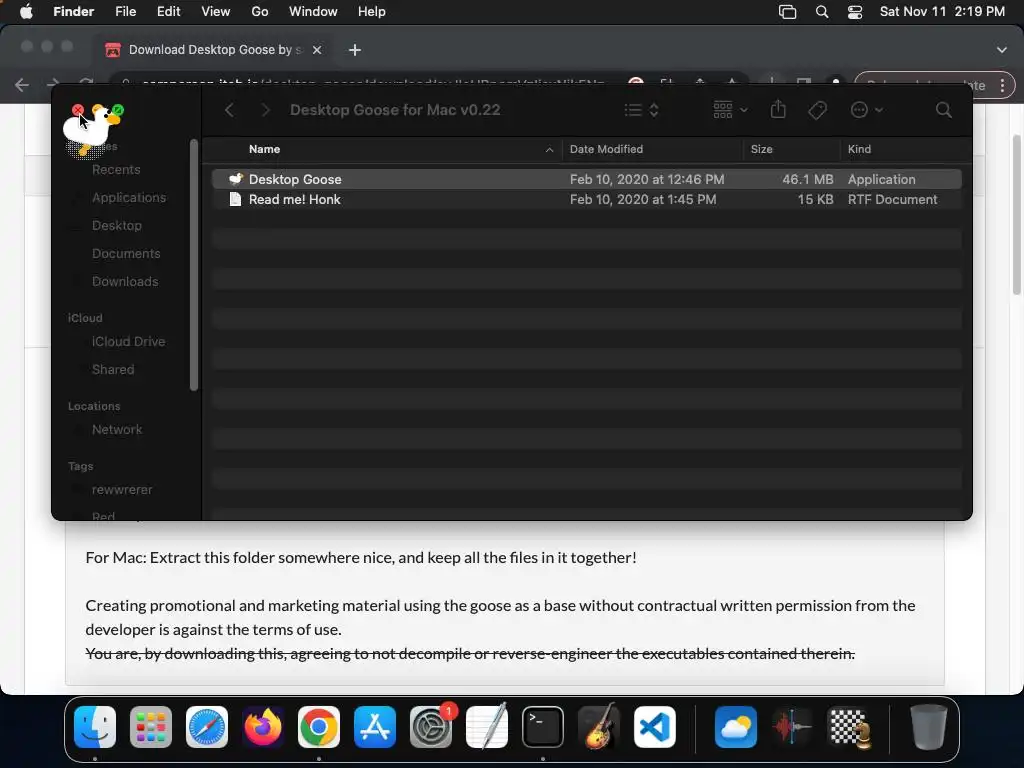Go back in Finder window
The width and height of the screenshot is (1024, 768).
pos(229,110)
